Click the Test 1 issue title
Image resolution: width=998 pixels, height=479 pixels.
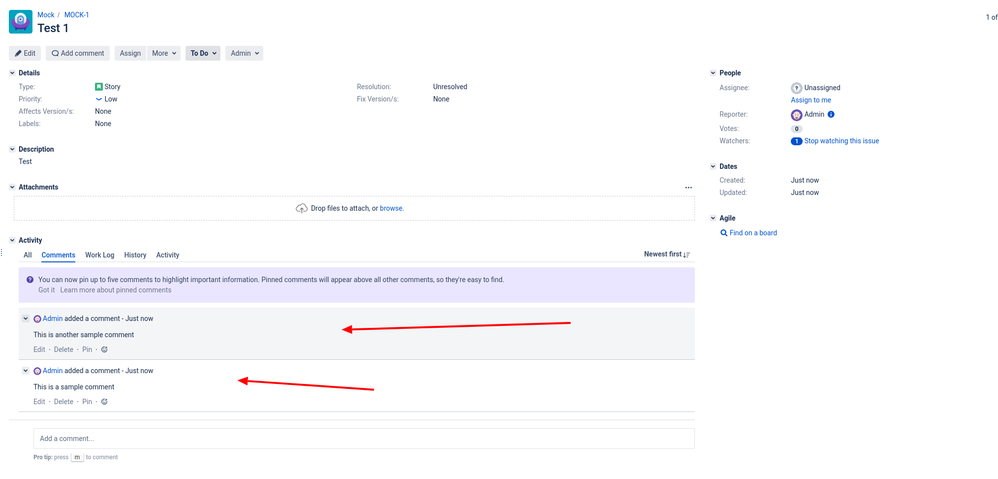tap(53, 28)
